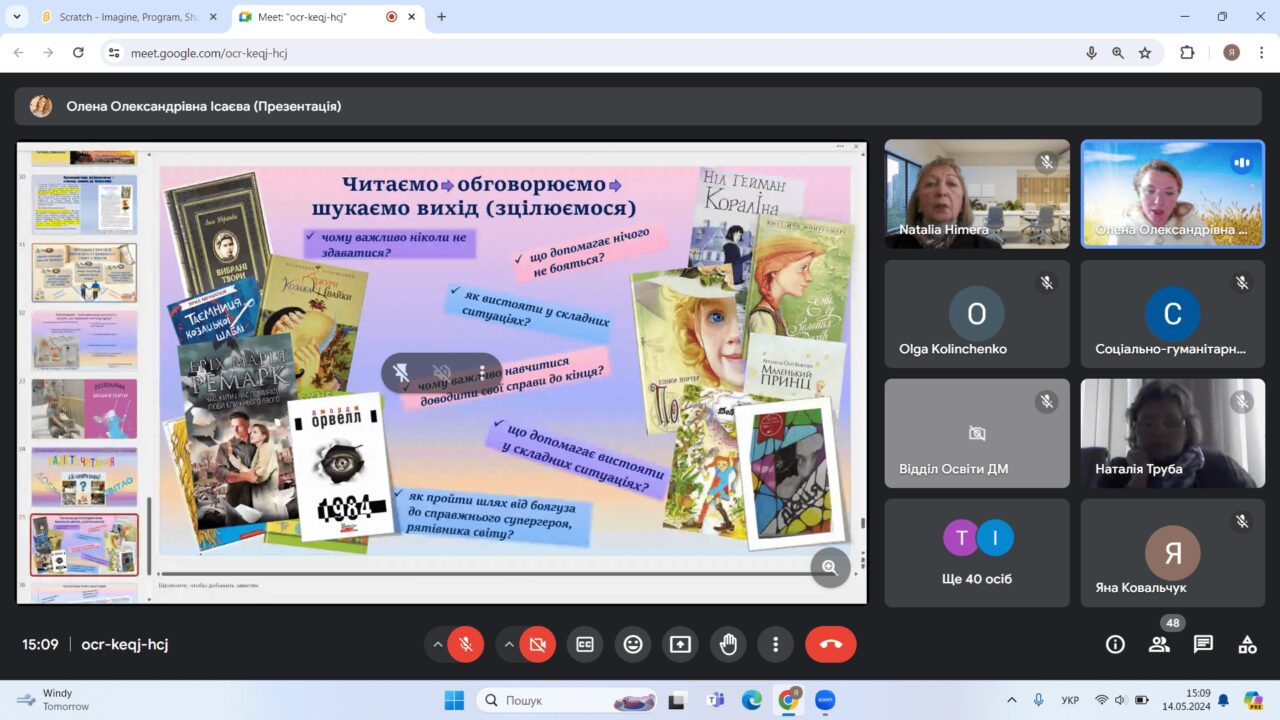Image resolution: width=1280 pixels, height=720 pixels.
Task: Open the weather widget Windy Tomorrow
Action: click(x=55, y=700)
